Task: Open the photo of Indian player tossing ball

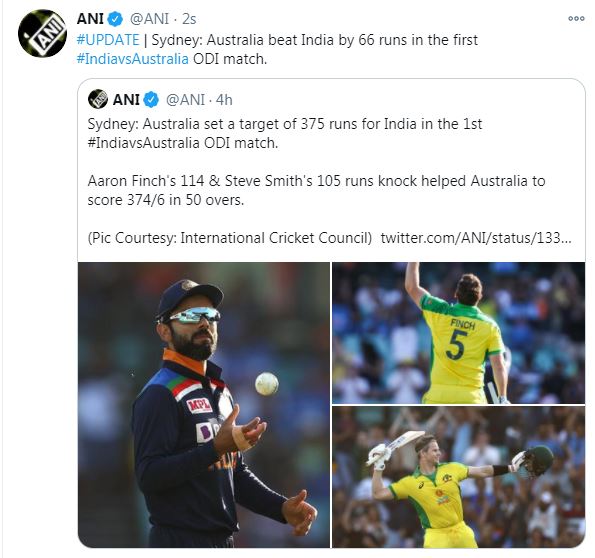Action: click(x=204, y=405)
